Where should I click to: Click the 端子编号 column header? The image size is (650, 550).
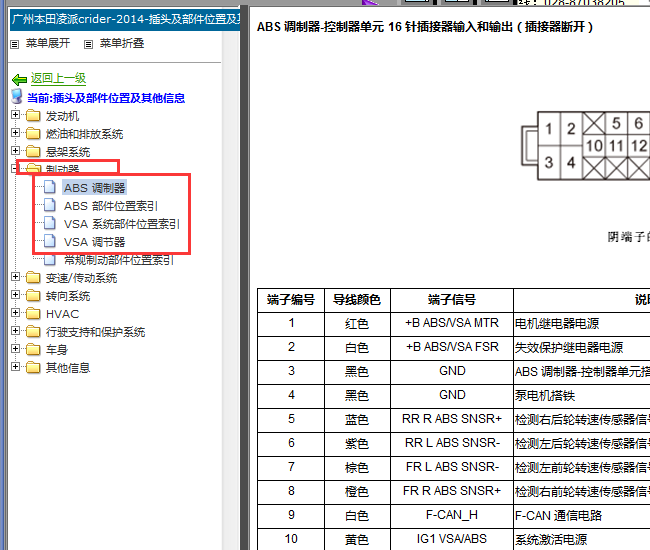(x=291, y=300)
